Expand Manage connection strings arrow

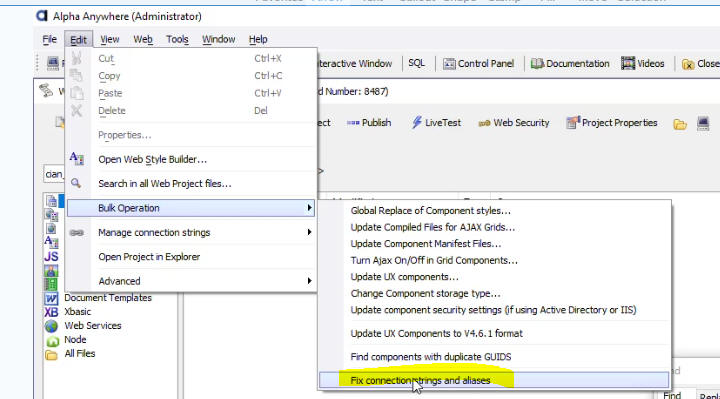coord(309,232)
